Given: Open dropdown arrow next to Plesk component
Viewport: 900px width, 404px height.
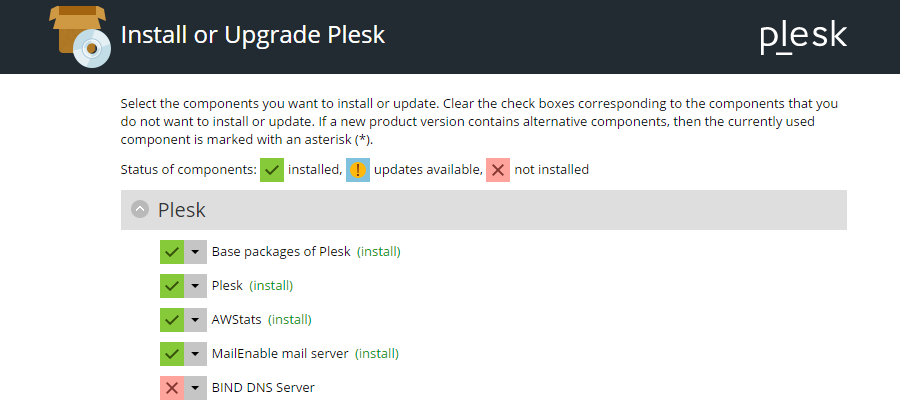Looking at the screenshot, I should [196, 286].
